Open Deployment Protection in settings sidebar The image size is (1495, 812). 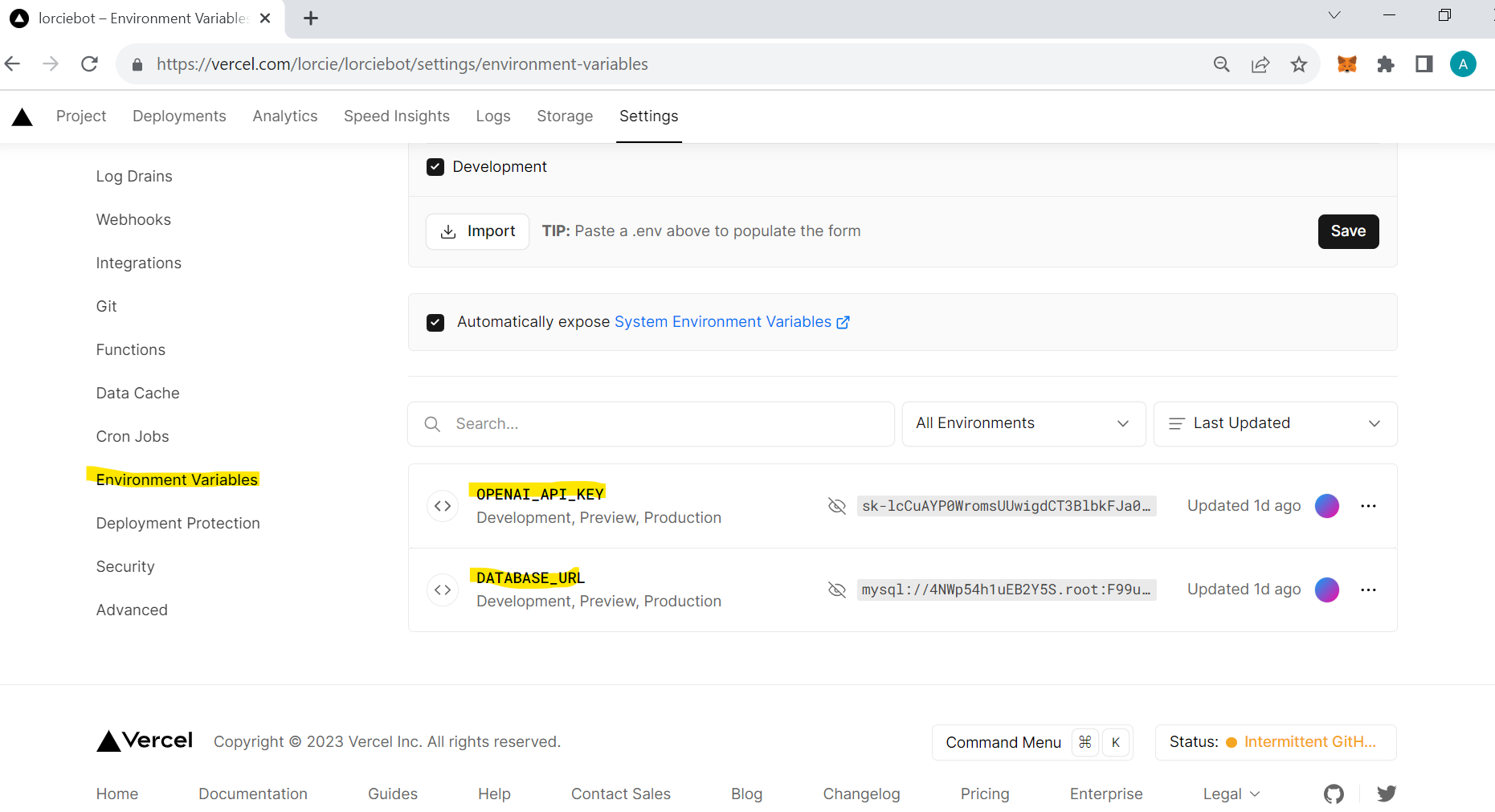coord(178,524)
